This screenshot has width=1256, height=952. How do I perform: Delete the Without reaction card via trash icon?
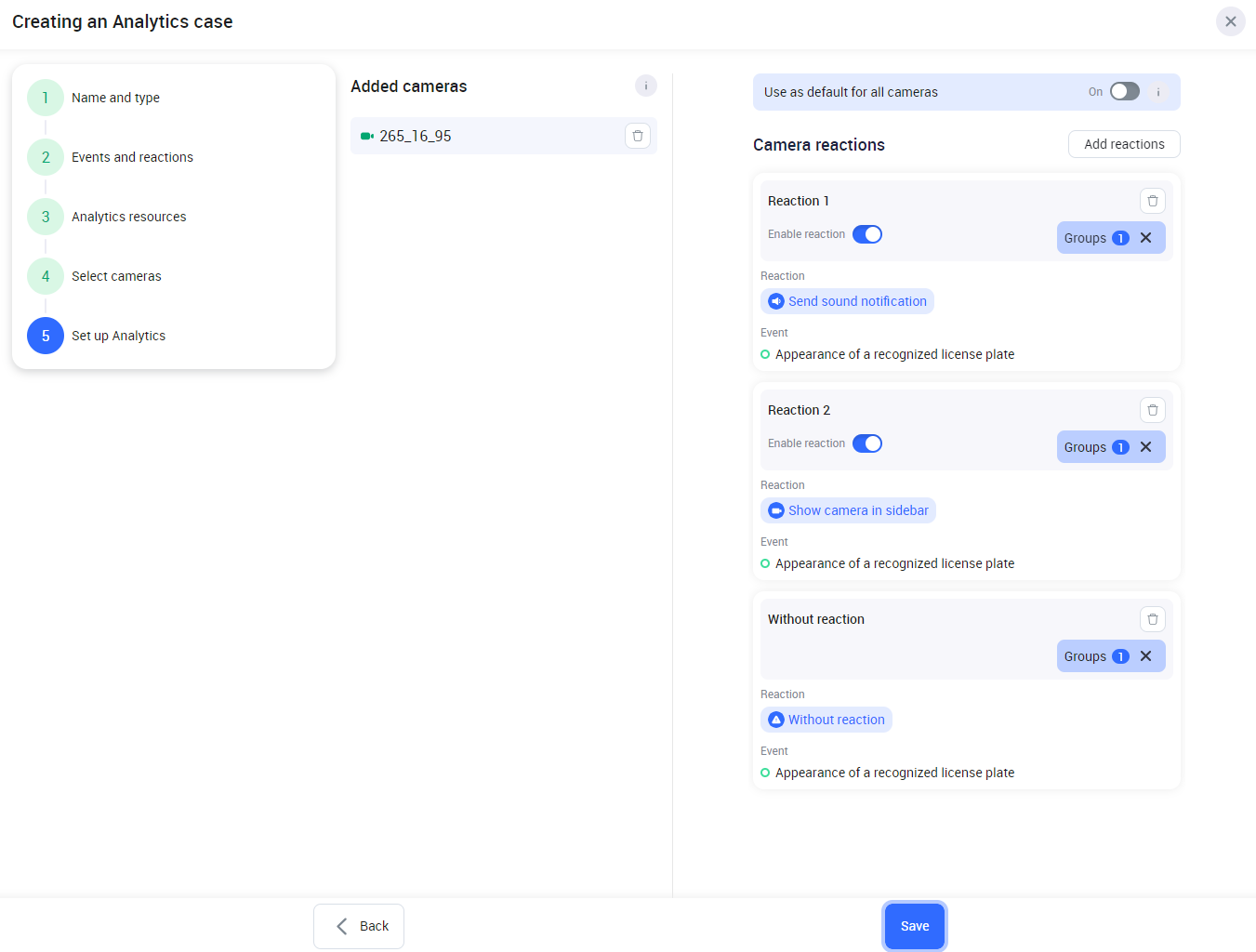[1152, 619]
